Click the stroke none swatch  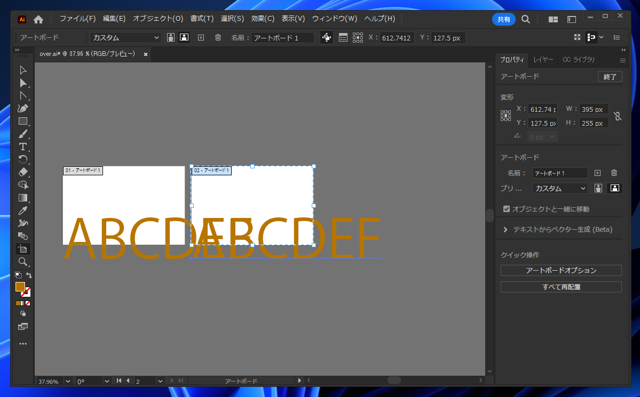pos(26,292)
